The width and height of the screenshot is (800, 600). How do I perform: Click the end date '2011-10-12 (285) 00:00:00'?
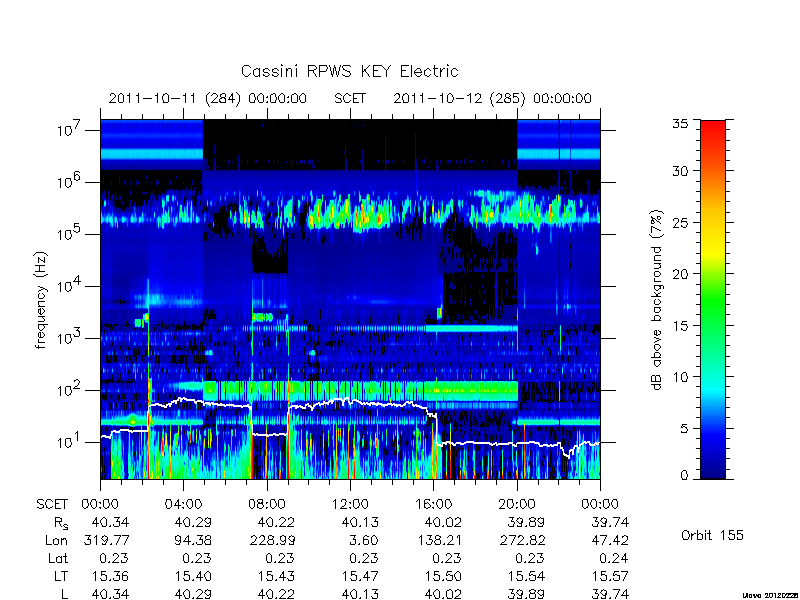(x=492, y=98)
